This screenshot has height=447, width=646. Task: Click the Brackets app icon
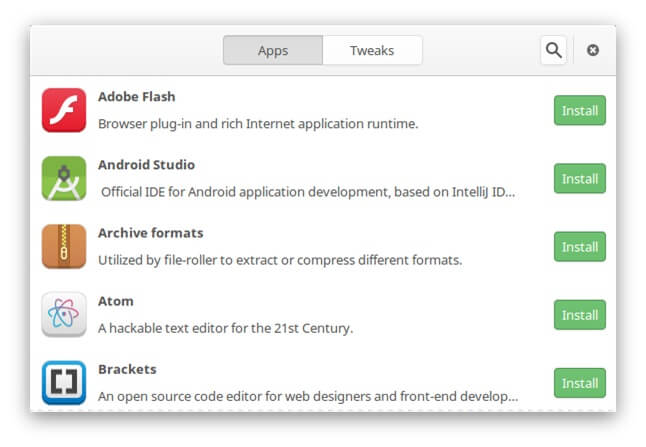(x=64, y=383)
